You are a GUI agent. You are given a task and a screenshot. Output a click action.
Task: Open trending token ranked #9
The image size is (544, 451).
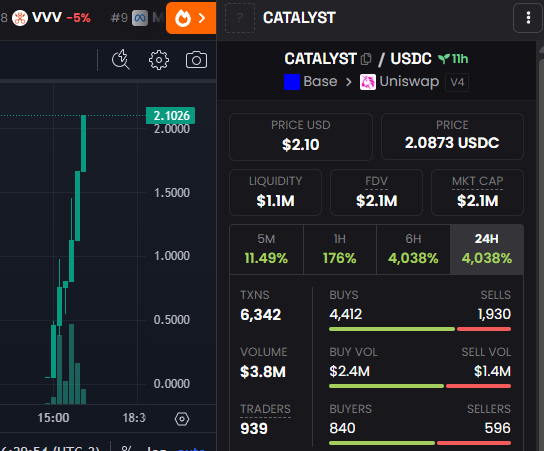(136, 17)
